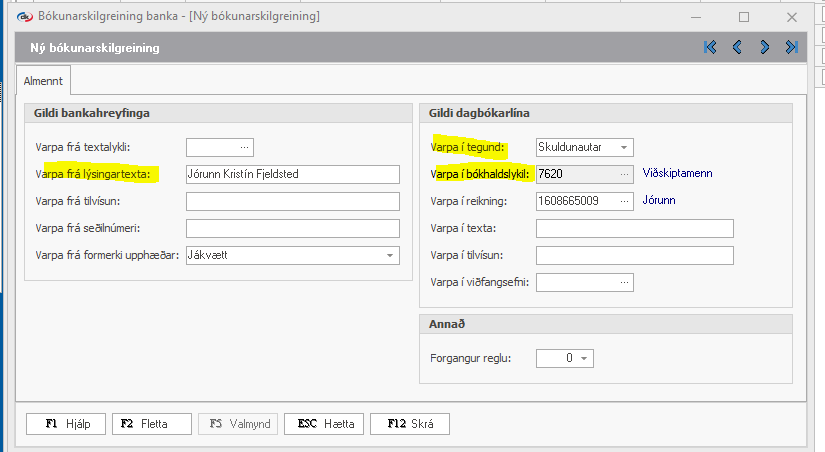Viewport: 825px width, 452px height.
Task: Jump to last record arrow
Action: click(x=792, y=47)
